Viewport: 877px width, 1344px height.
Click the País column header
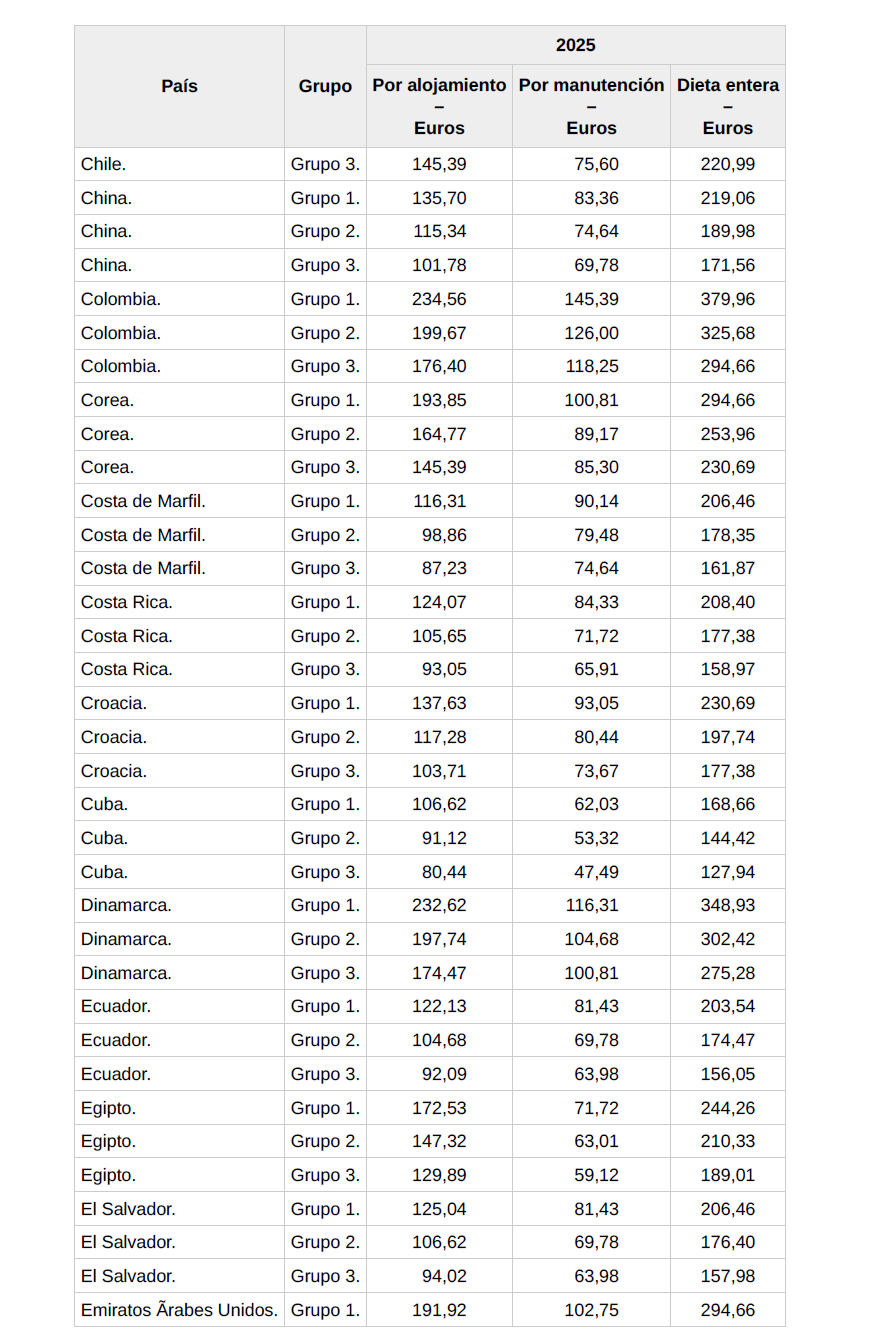(179, 87)
